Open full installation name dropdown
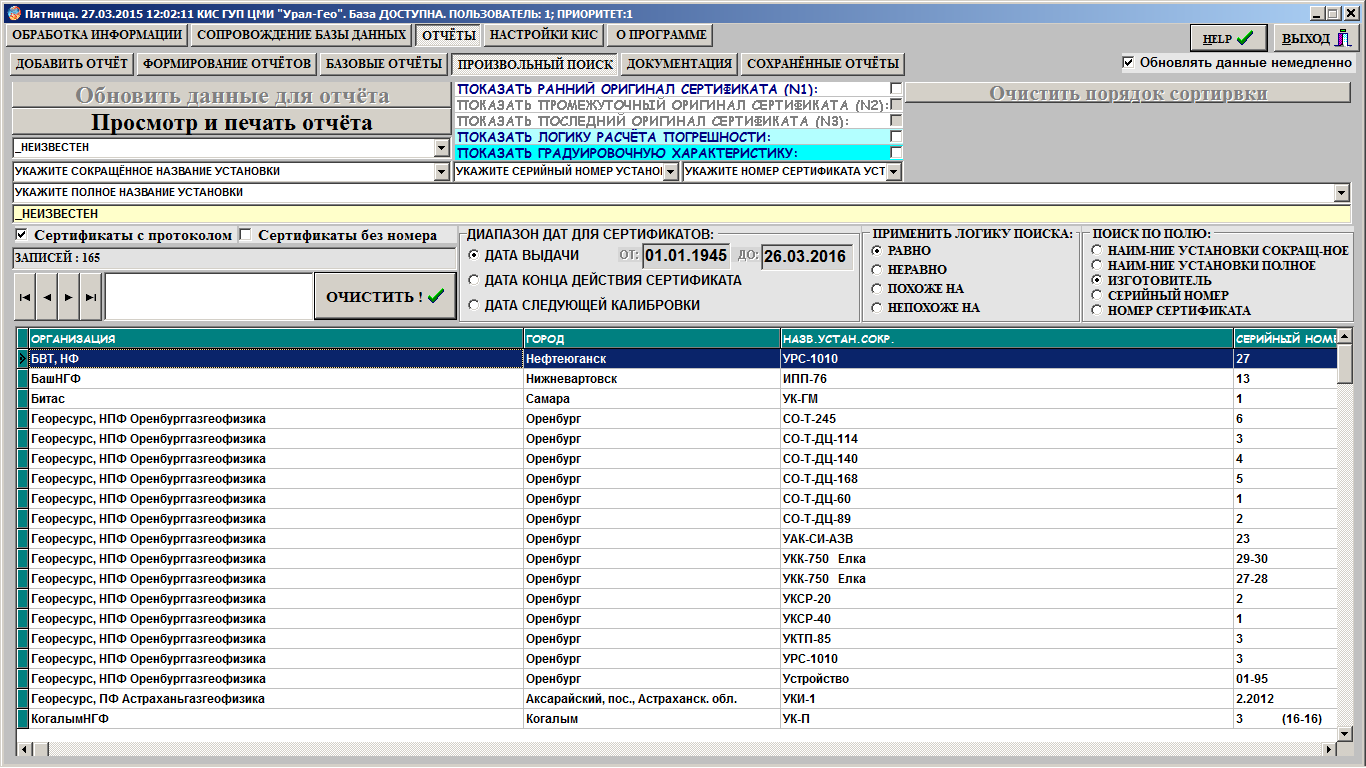Viewport: 1366px width, 768px height. click(1342, 192)
